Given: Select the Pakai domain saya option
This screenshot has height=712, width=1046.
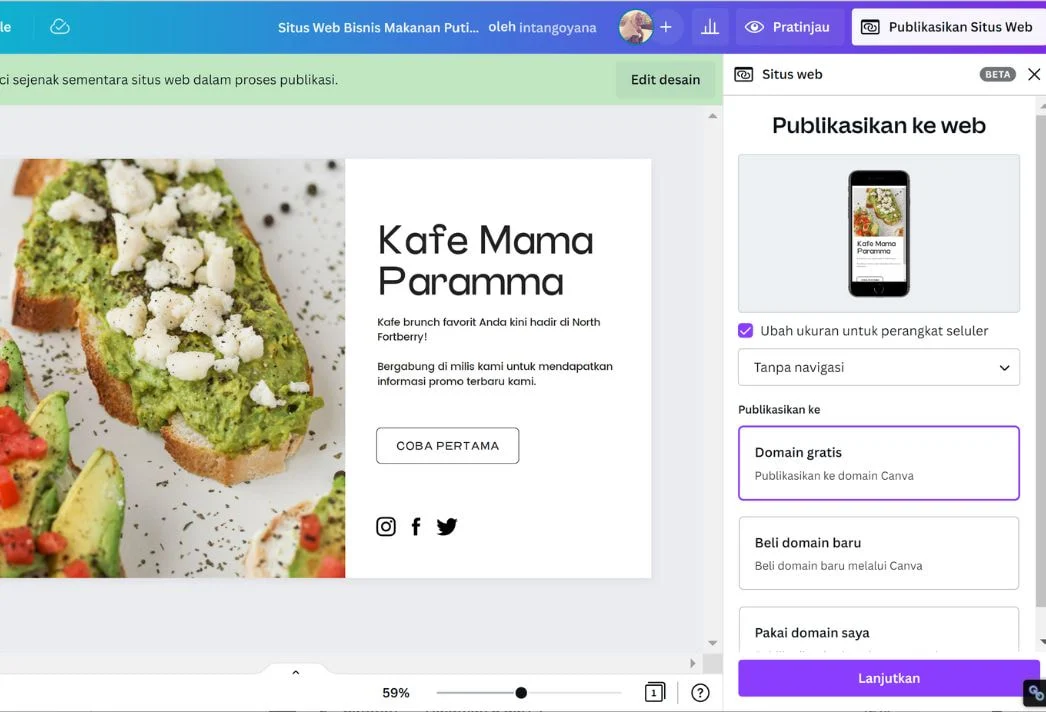Looking at the screenshot, I should coord(879,629).
